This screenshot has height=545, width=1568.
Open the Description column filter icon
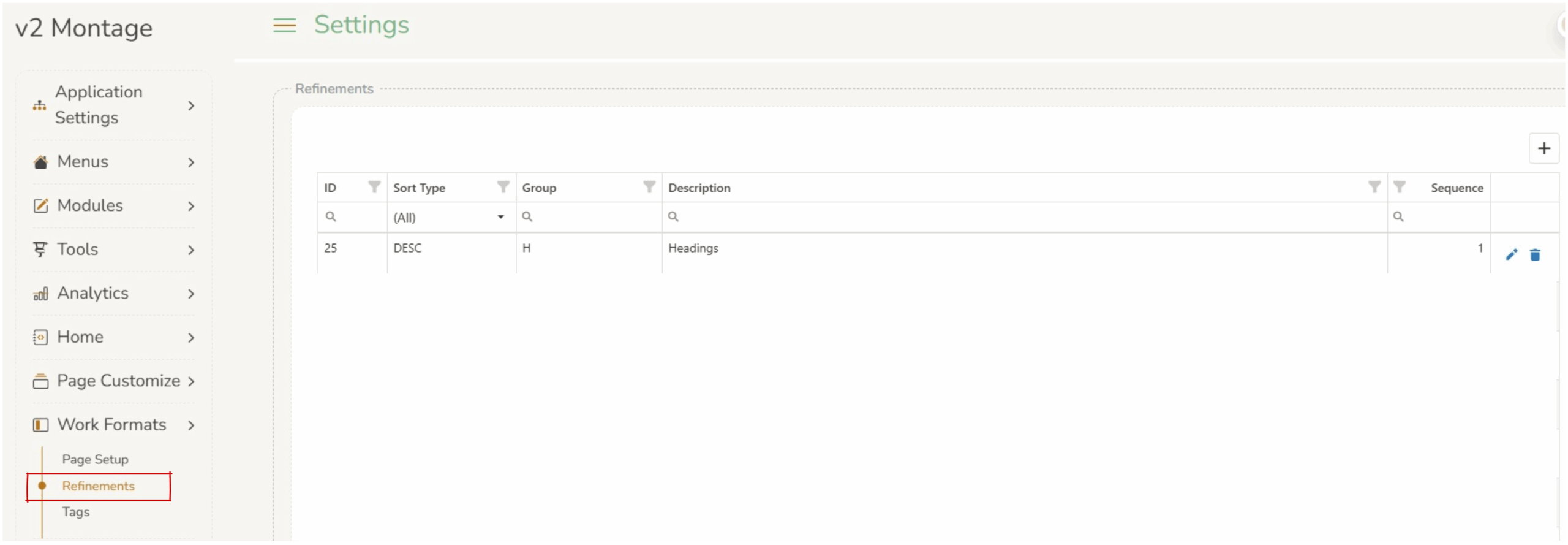point(1374,187)
